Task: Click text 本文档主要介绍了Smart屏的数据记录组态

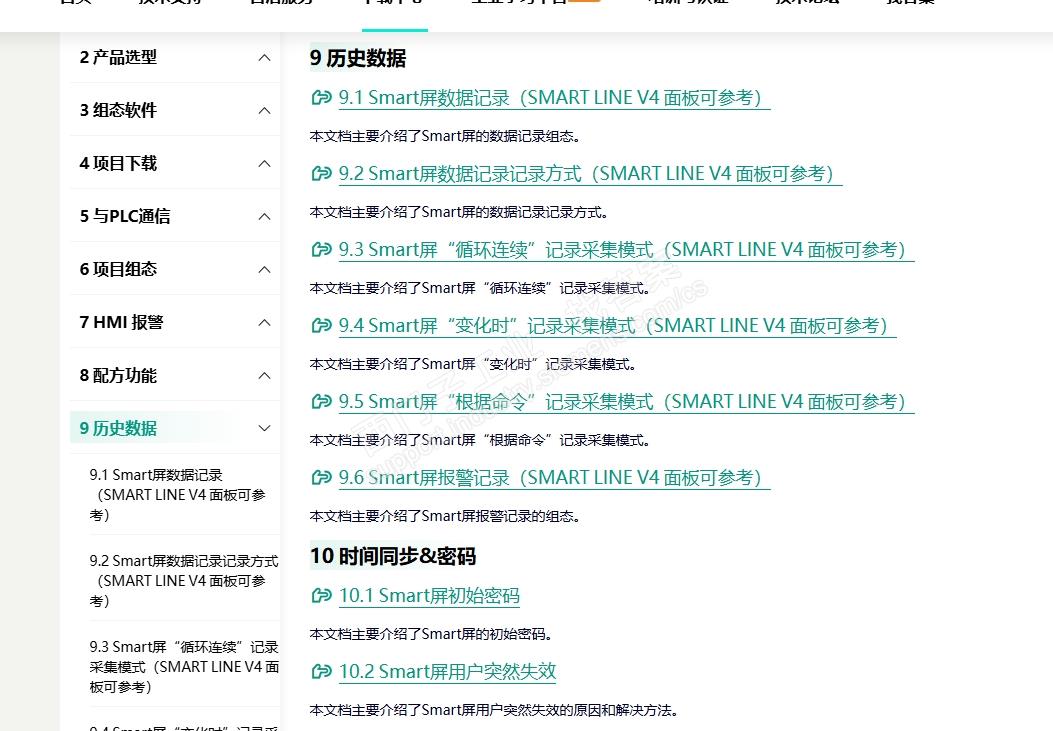Action: point(445,136)
